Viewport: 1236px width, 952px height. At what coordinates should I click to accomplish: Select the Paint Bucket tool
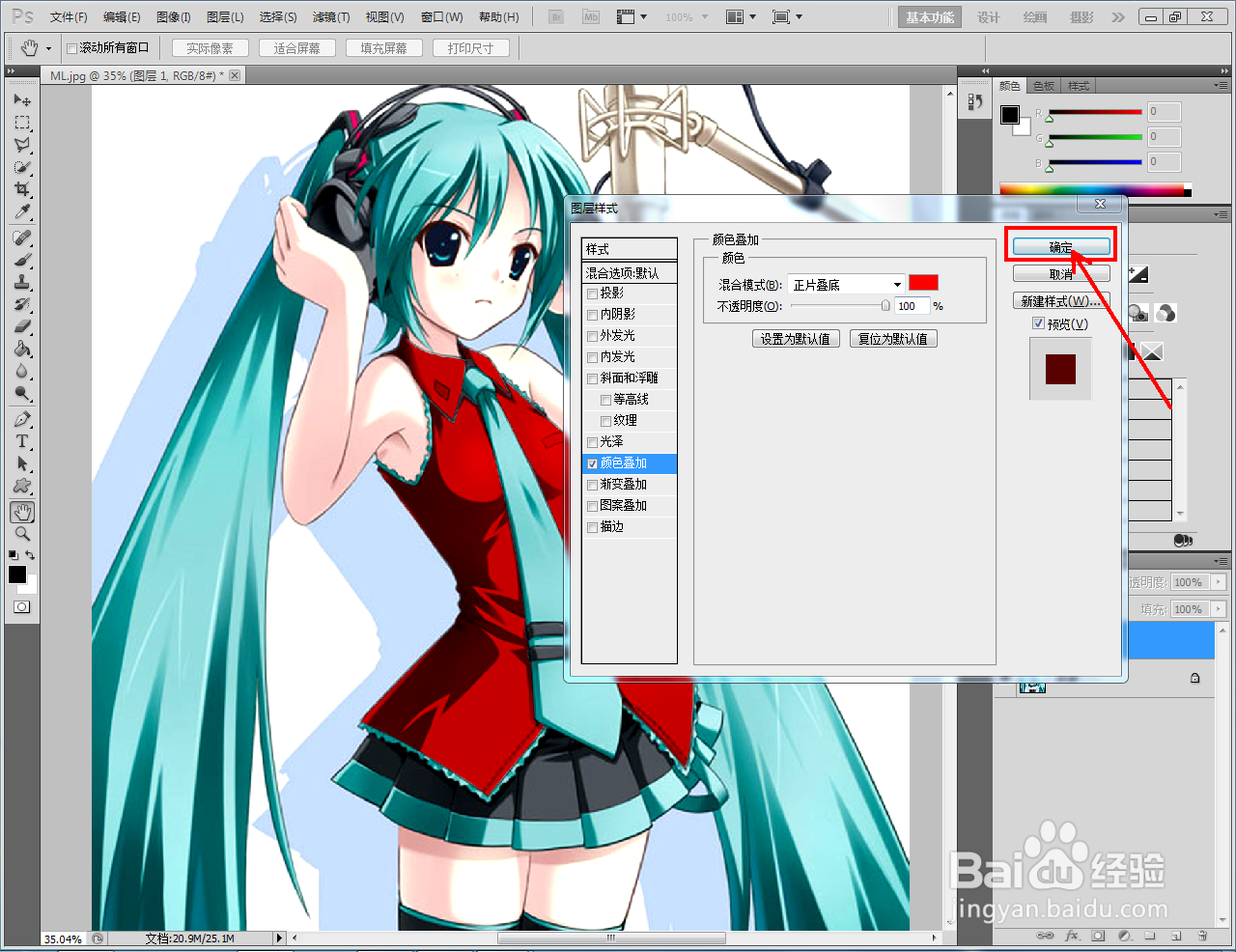click(x=22, y=349)
